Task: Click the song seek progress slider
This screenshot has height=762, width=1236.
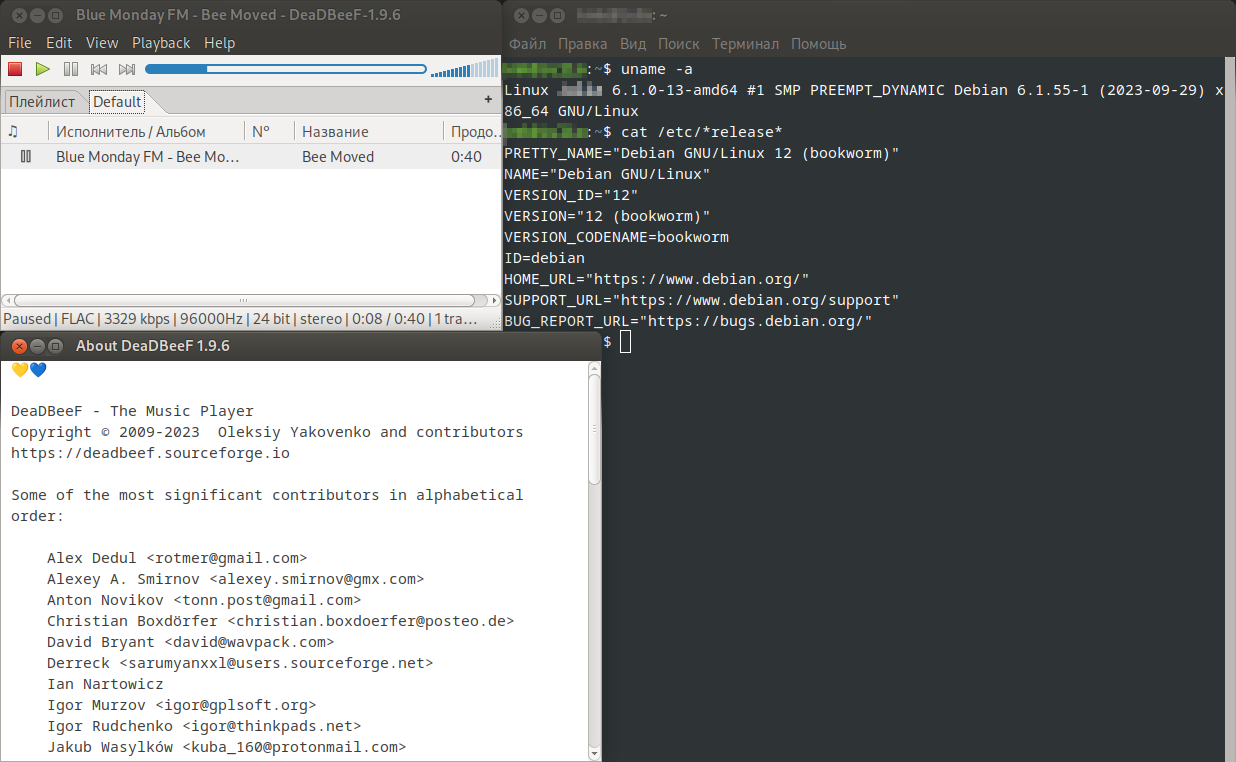Action: (x=285, y=69)
